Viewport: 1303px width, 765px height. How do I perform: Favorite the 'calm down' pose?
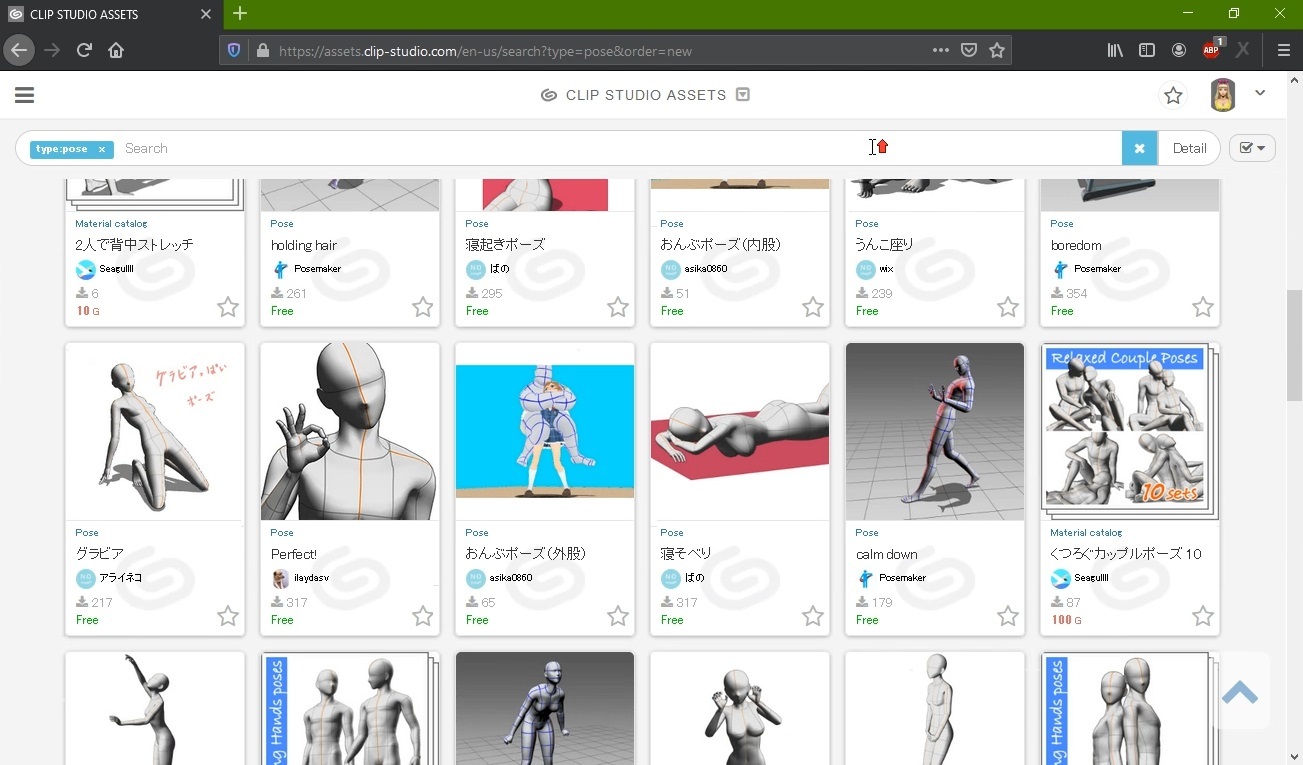(x=1008, y=616)
